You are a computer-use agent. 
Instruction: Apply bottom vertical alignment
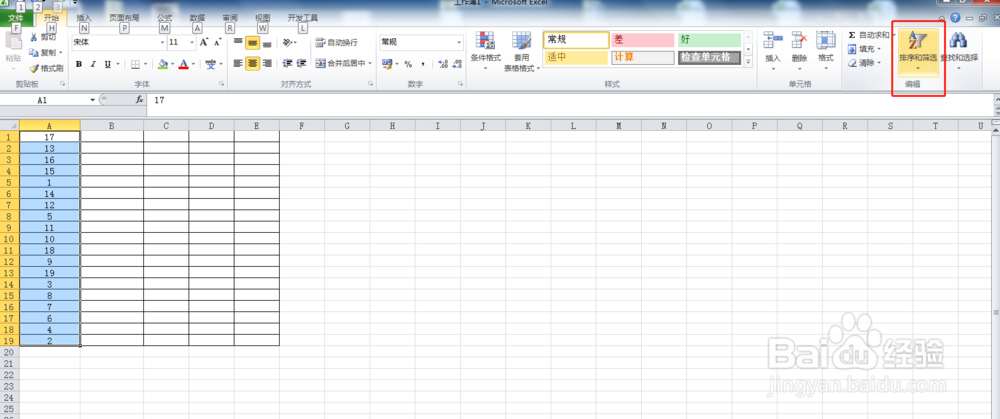(267, 43)
